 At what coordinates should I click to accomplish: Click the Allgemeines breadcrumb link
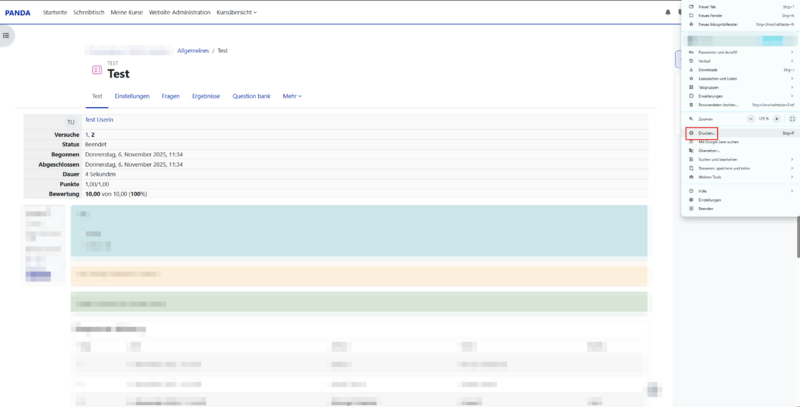tap(192, 50)
